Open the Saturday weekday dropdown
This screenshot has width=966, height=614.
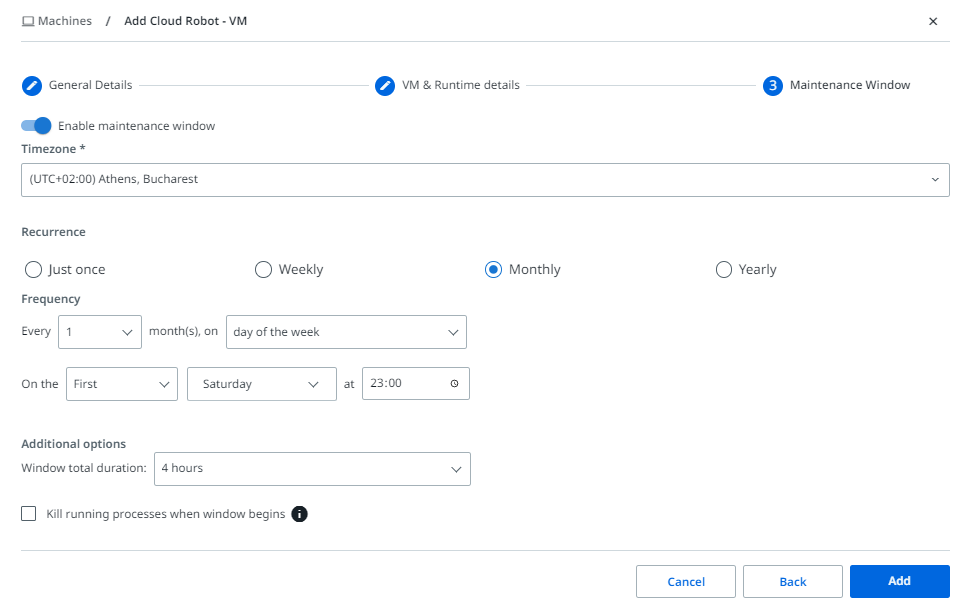tap(262, 384)
